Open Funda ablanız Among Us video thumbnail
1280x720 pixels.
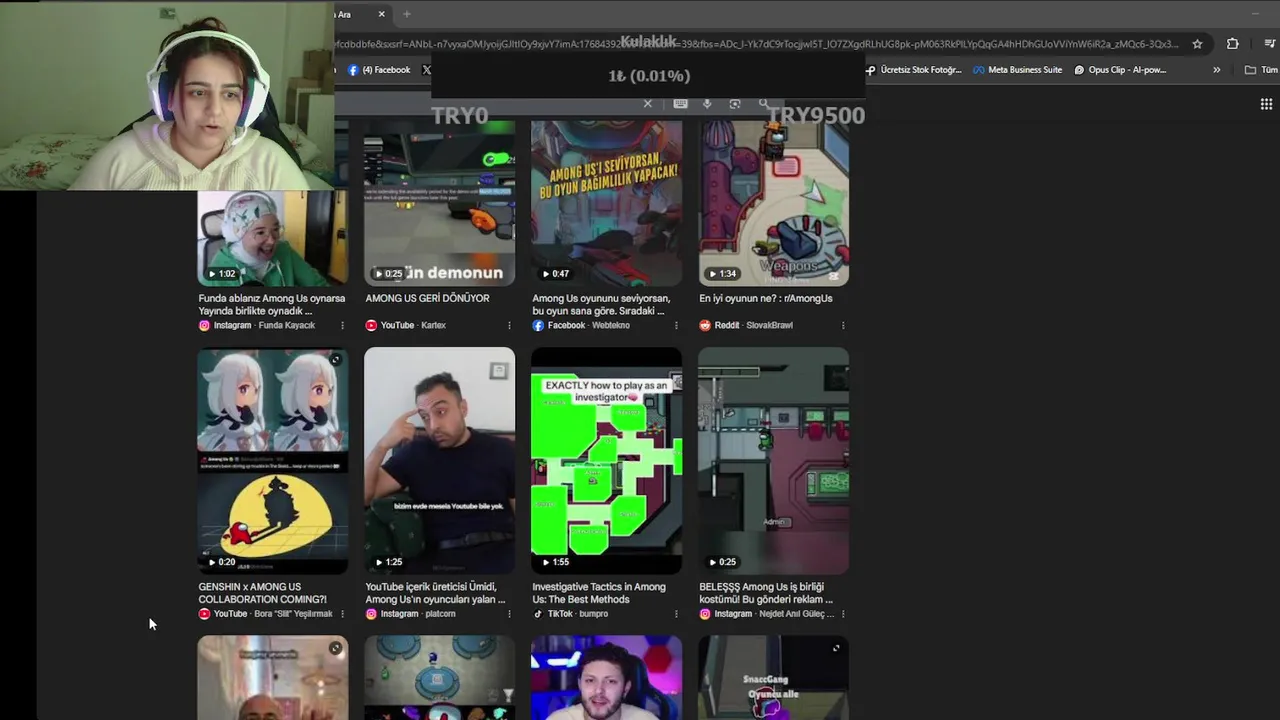click(x=272, y=238)
